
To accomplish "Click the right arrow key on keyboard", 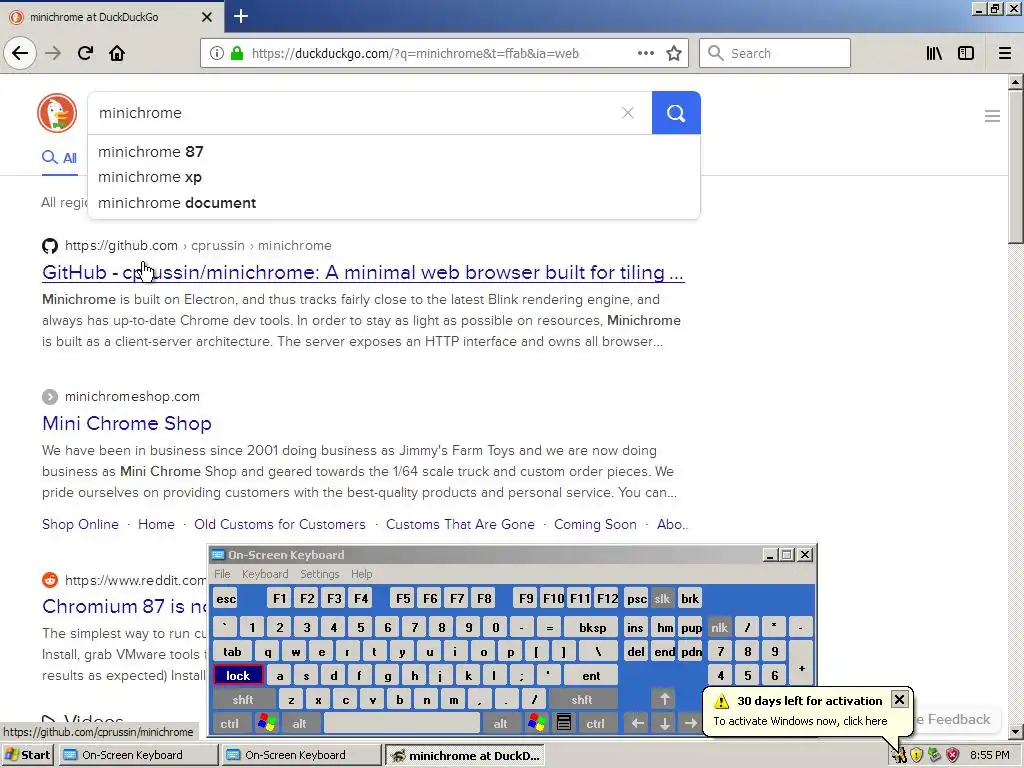I will pyautogui.click(x=690, y=723).
